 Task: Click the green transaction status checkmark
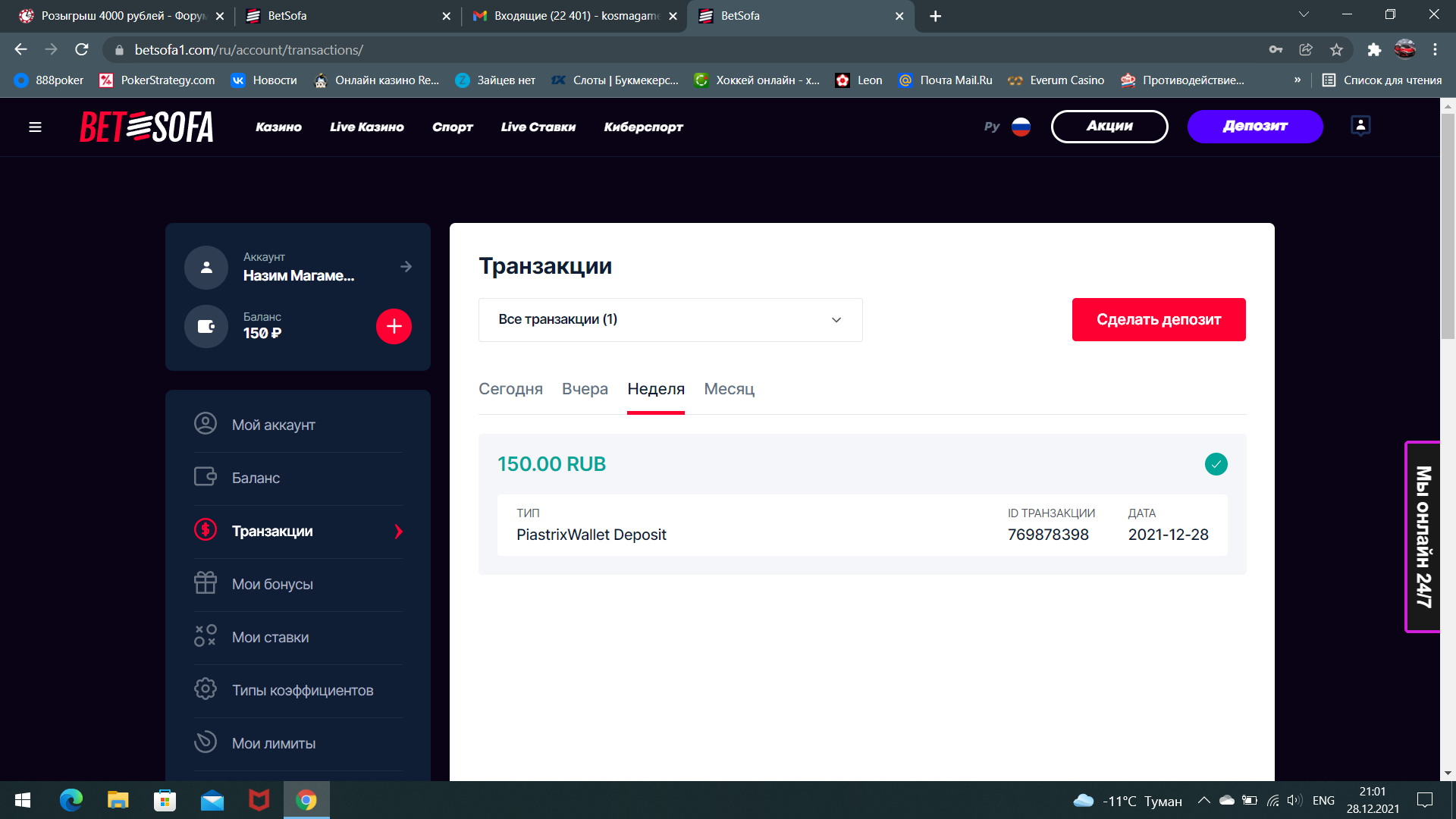pos(1216,464)
